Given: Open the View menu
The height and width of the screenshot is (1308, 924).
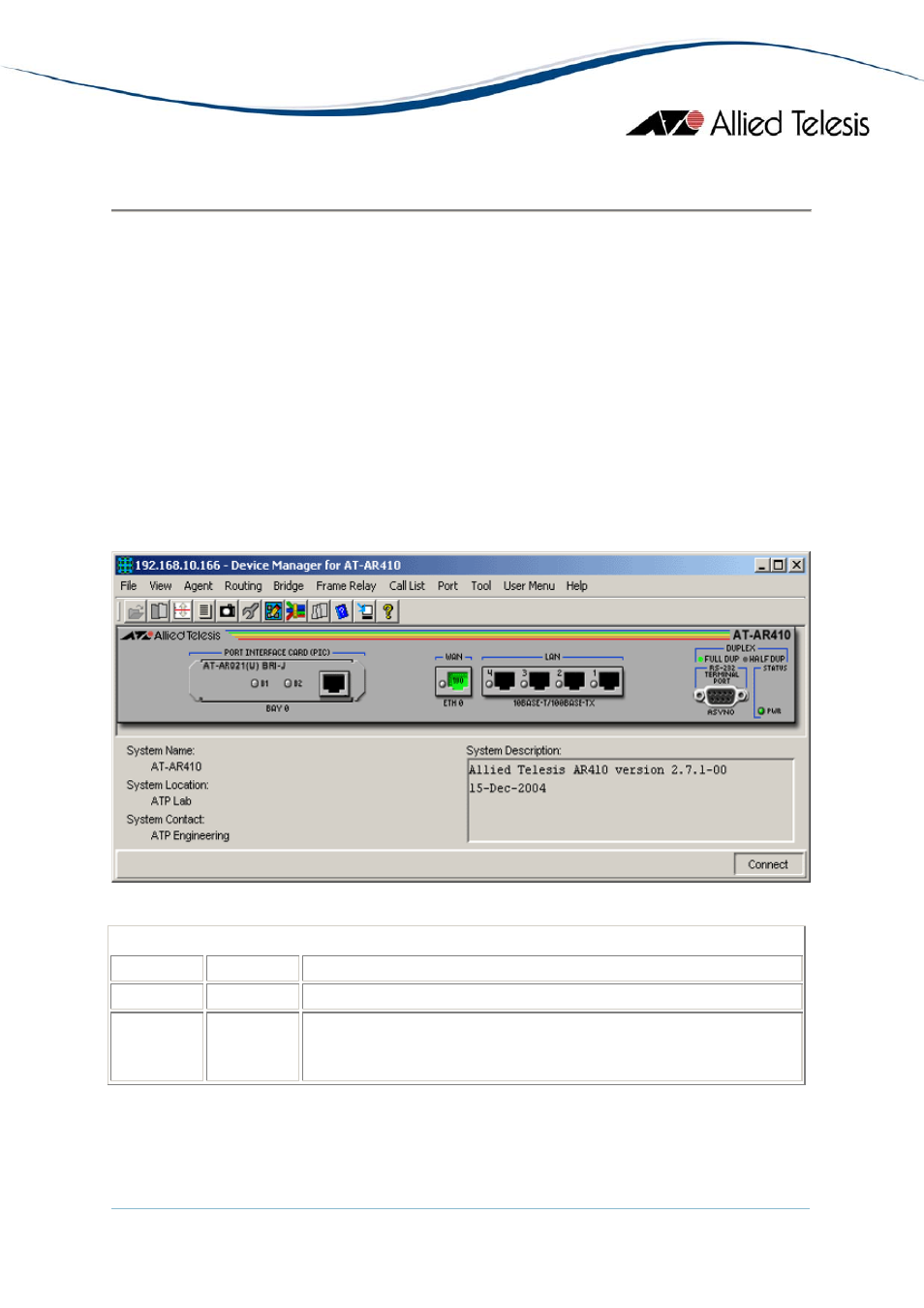Looking at the screenshot, I should pyautogui.click(x=161, y=586).
